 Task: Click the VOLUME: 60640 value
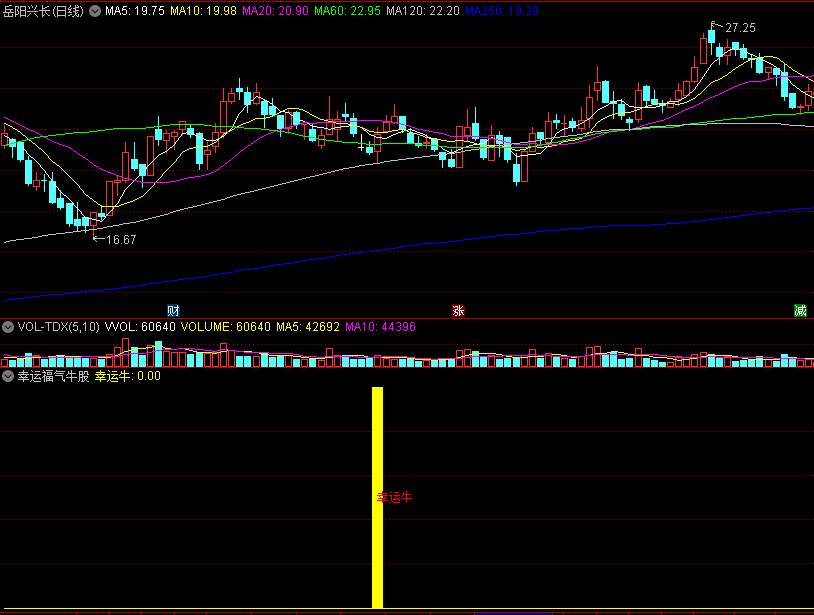(x=226, y=327)
